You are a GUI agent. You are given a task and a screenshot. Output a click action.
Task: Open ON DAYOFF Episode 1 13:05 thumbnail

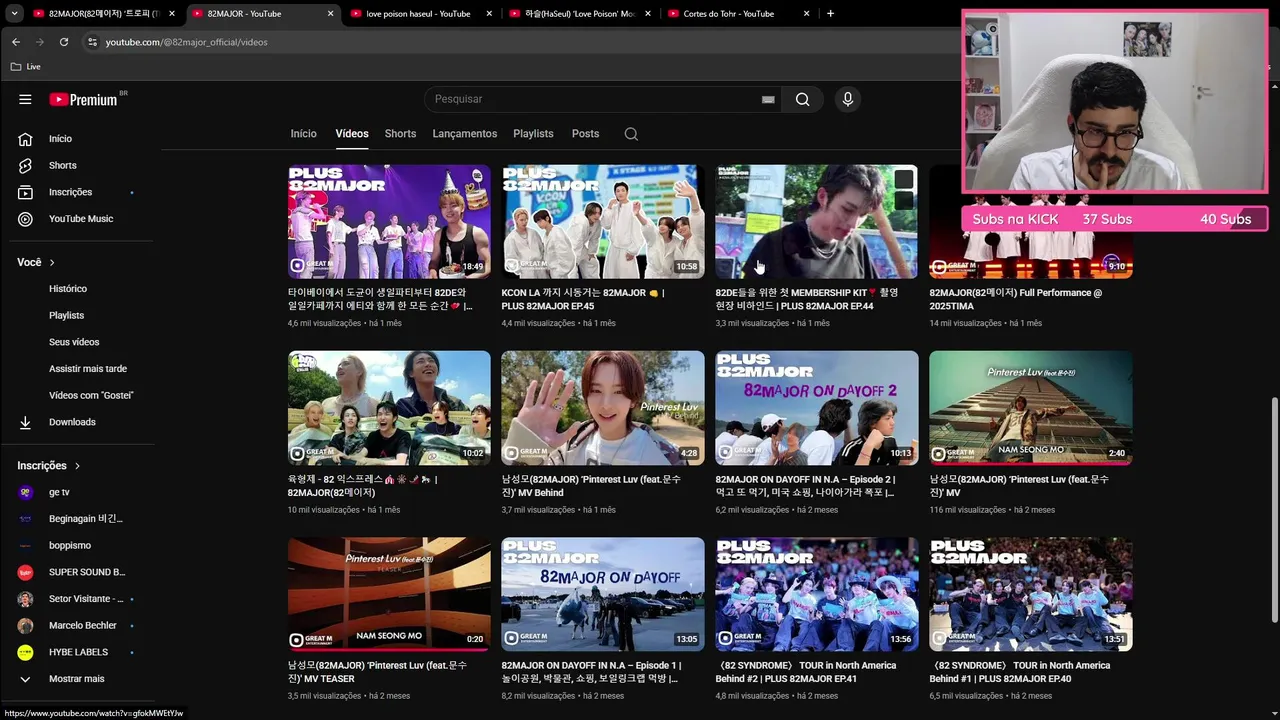(603, 595)
